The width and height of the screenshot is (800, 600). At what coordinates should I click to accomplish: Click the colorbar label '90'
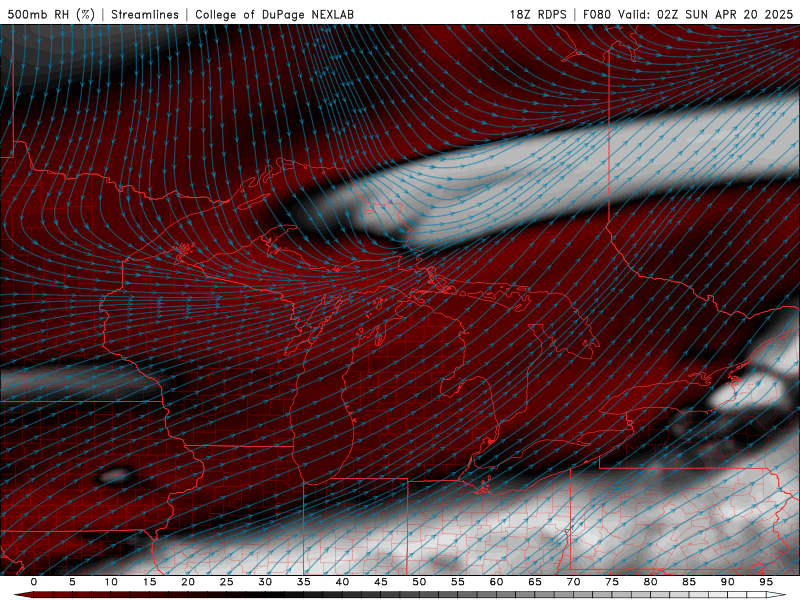727,582
